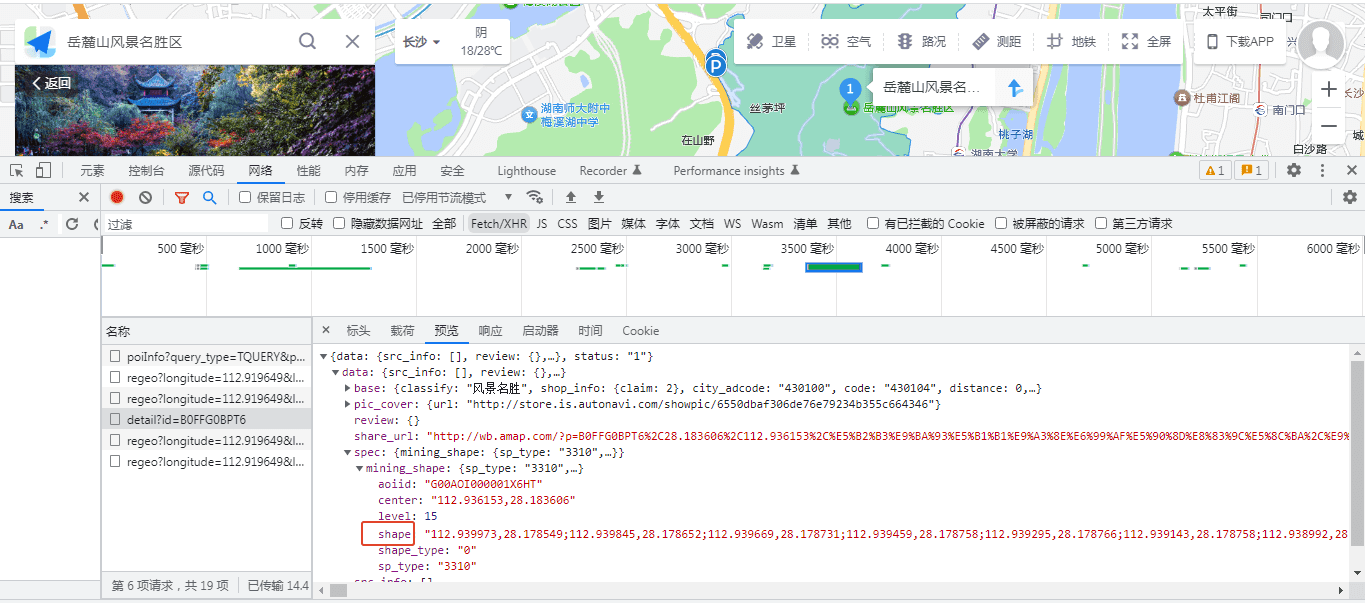Click the 返回 back link
This screenshot has width=1365, height=603.
52,83
